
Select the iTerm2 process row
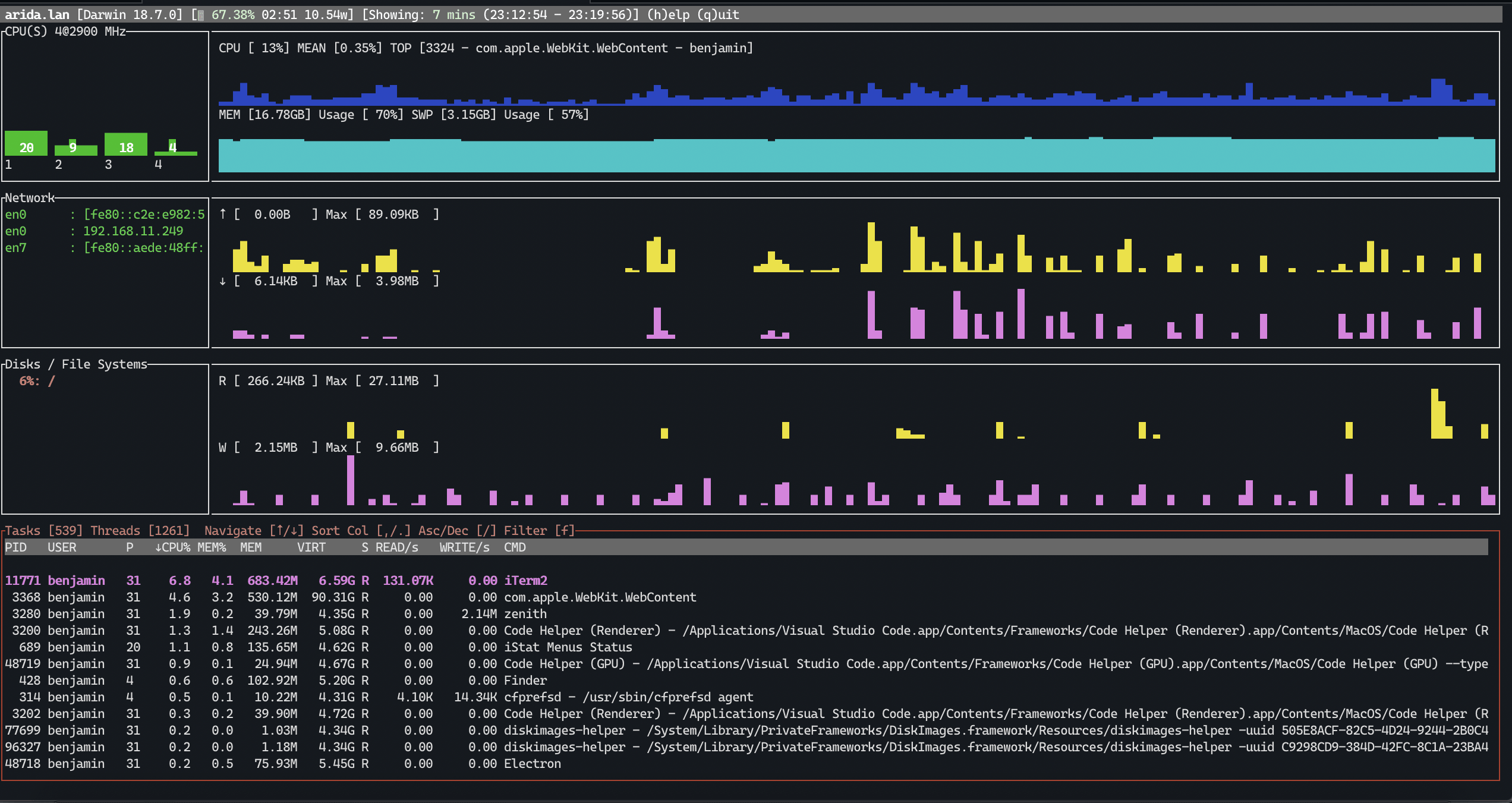(x=746, y=580)
